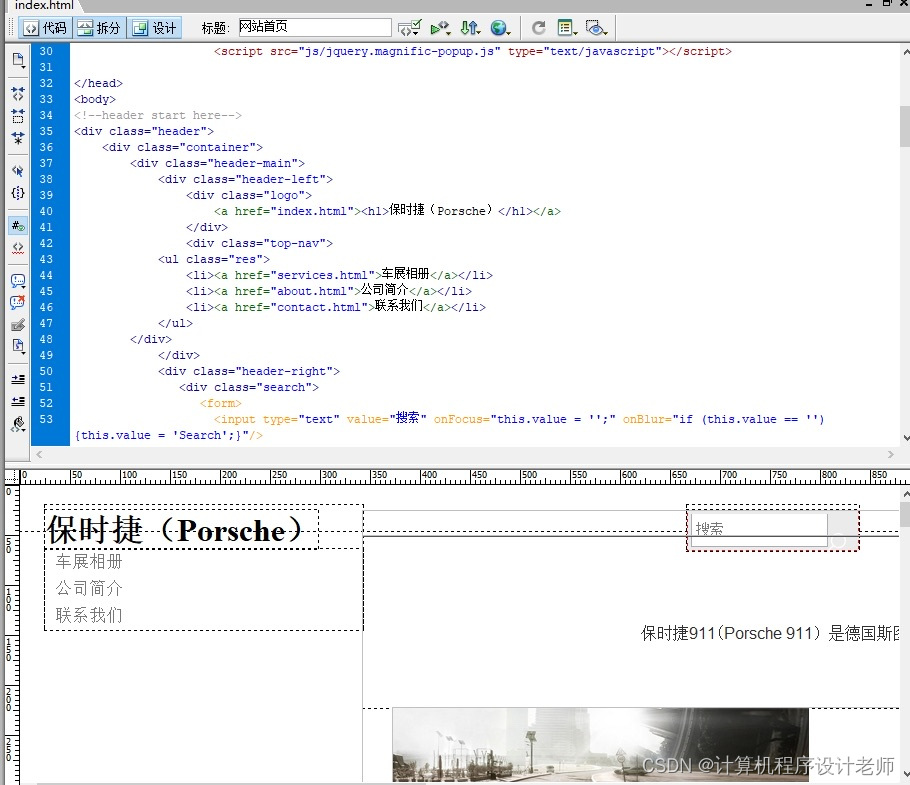
Task: Click code pane horizontal scroll left arrow
Action: [39, 454]
